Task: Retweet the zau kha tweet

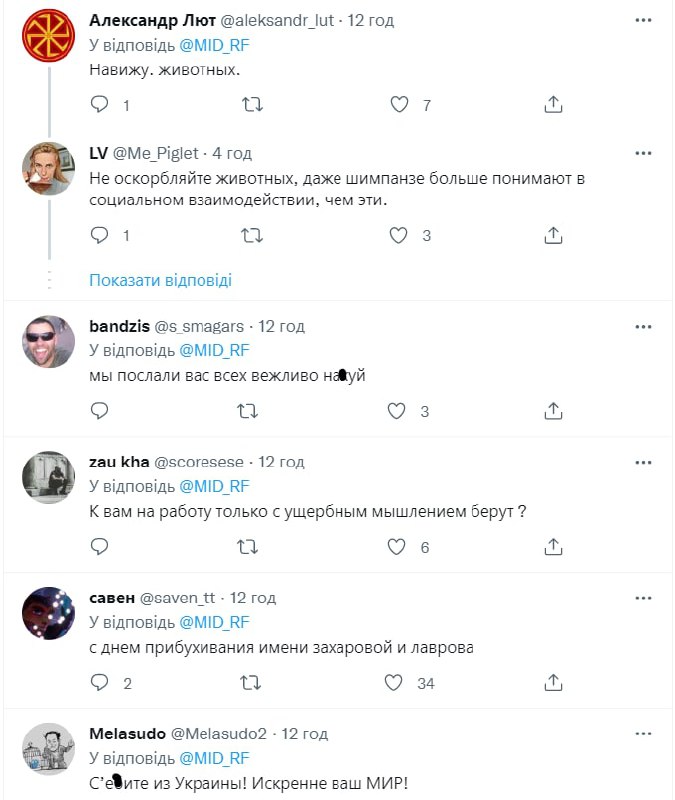Action: pos(253,547)
